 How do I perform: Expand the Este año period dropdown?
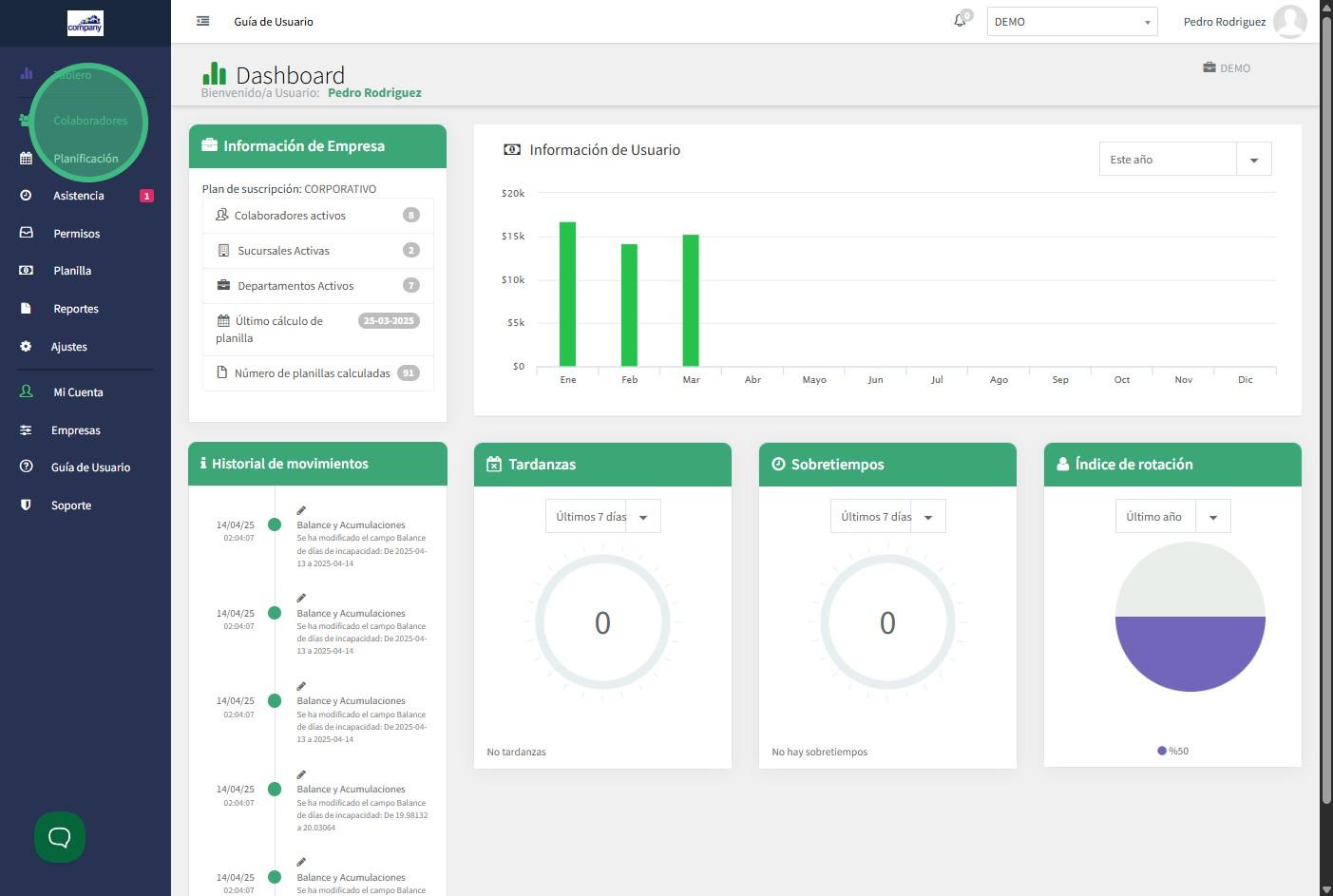click(x=1253, y=160)
